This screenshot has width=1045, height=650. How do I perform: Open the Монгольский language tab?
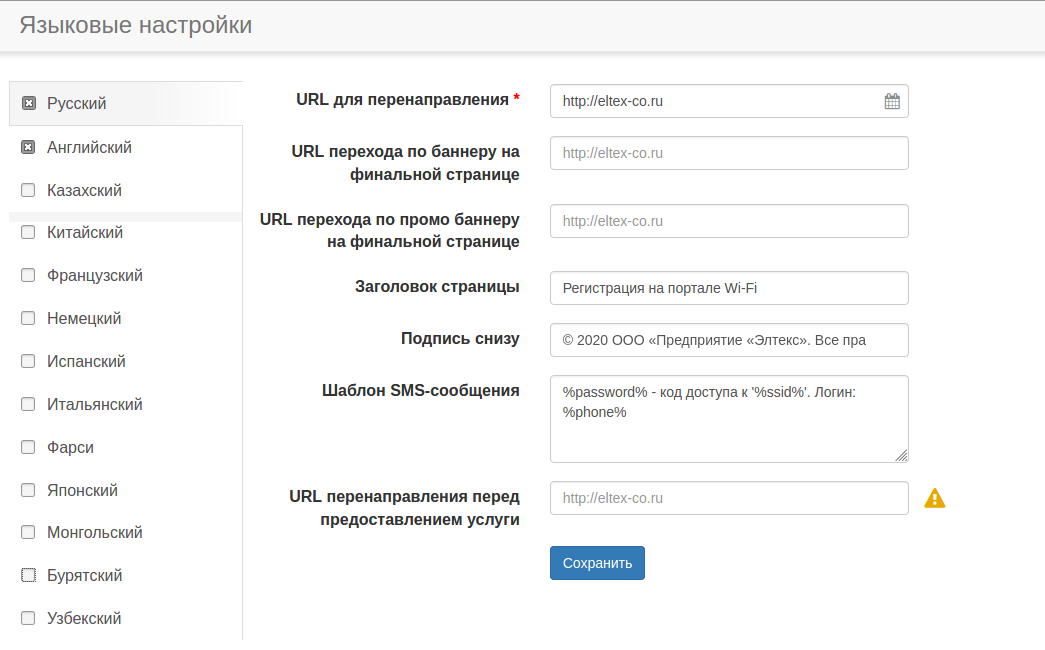pos(94,533)
